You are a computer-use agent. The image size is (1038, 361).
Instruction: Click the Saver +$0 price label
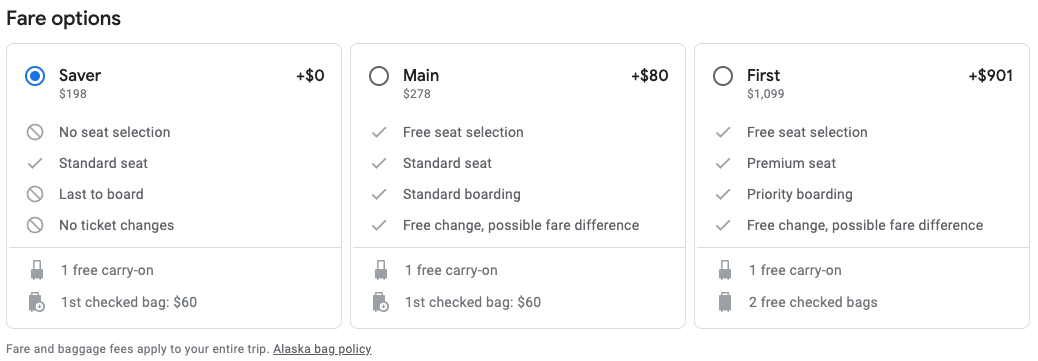[x=310, y=76]
